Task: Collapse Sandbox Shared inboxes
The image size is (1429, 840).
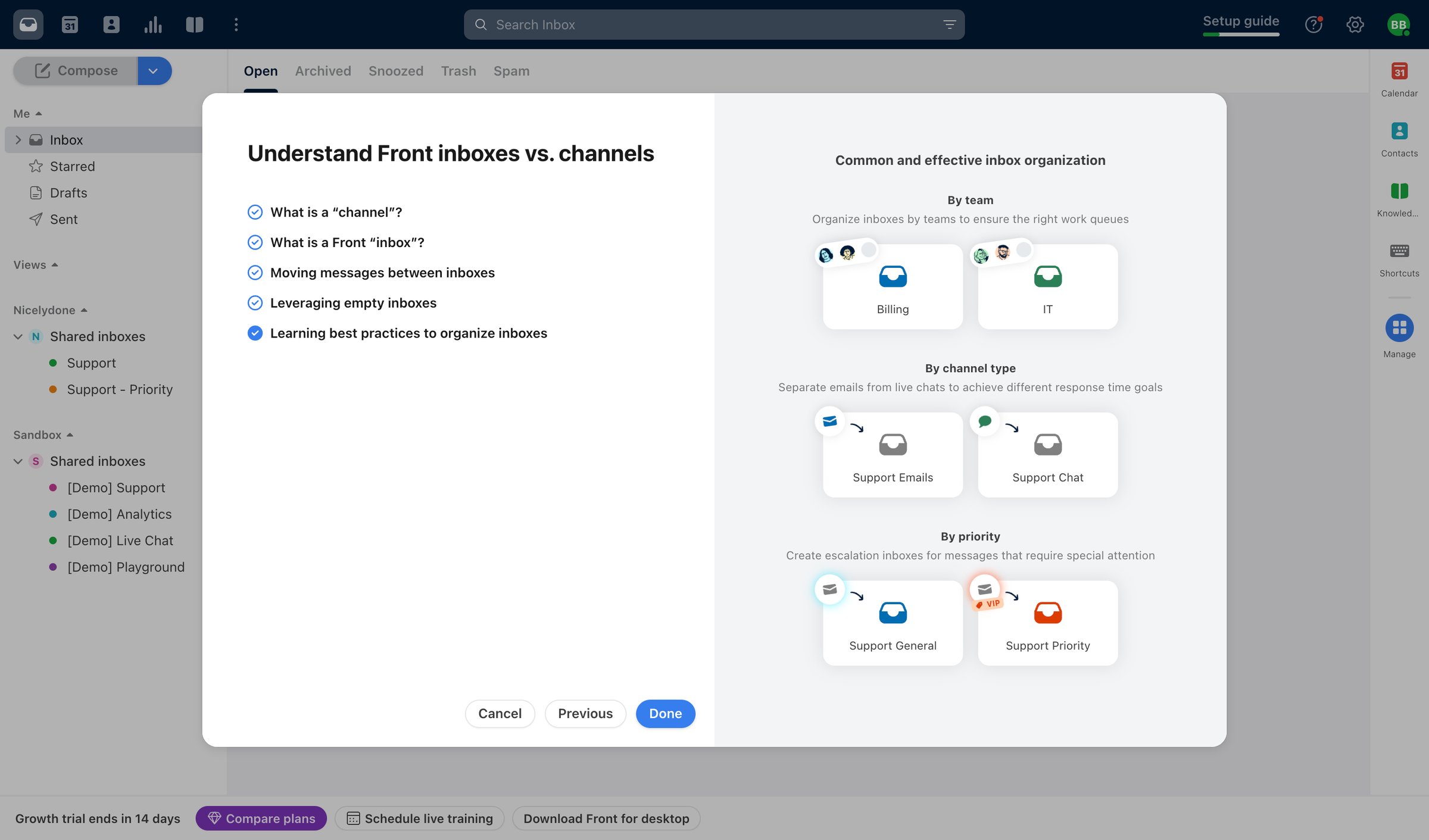Action: coord(18,461)
